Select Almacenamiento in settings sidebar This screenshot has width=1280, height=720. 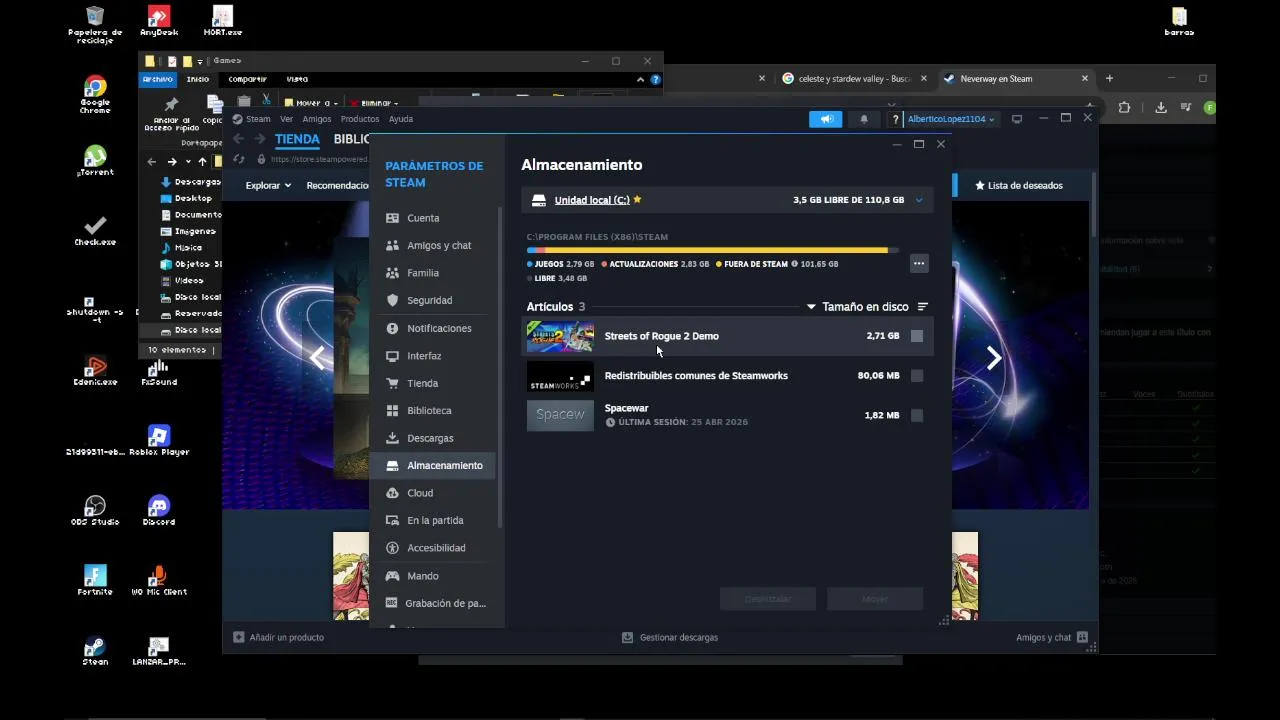(x=435, y=466)
